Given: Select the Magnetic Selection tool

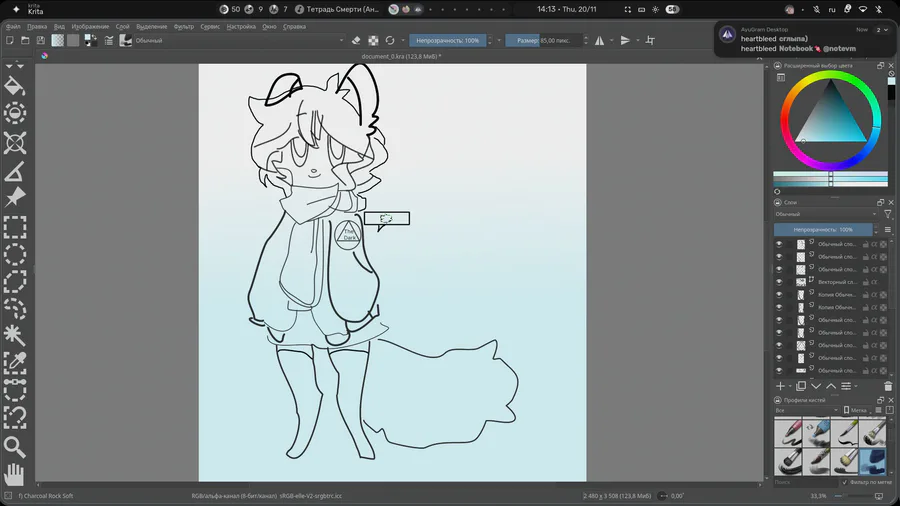Looking at the screenshot, I should pyautogui.click(x=14, y=417).
